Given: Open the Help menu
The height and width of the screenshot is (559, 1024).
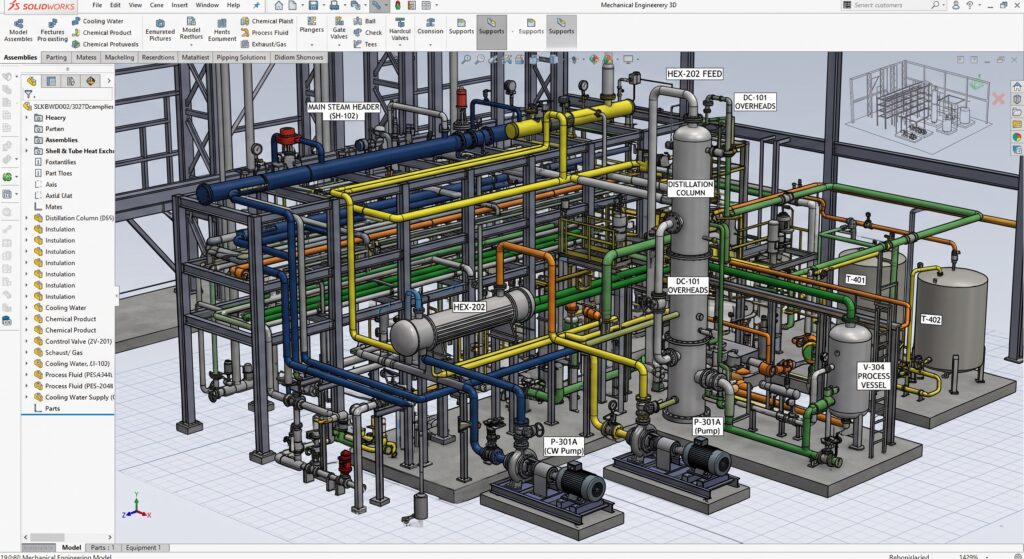Looking at the screenshot, I should pyautogui.click(x=233, y=5).
